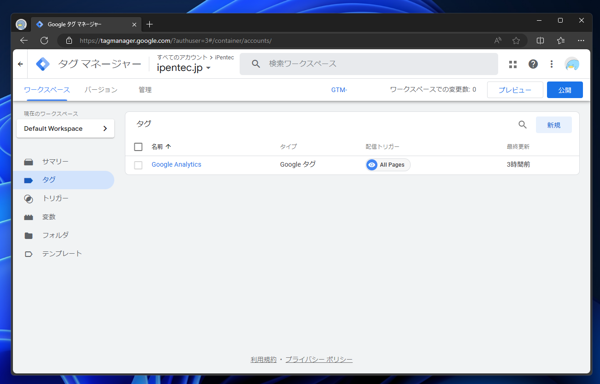
Task: Click ワークスペースでの変更数: 0 text
Action: tap(433, 90)
